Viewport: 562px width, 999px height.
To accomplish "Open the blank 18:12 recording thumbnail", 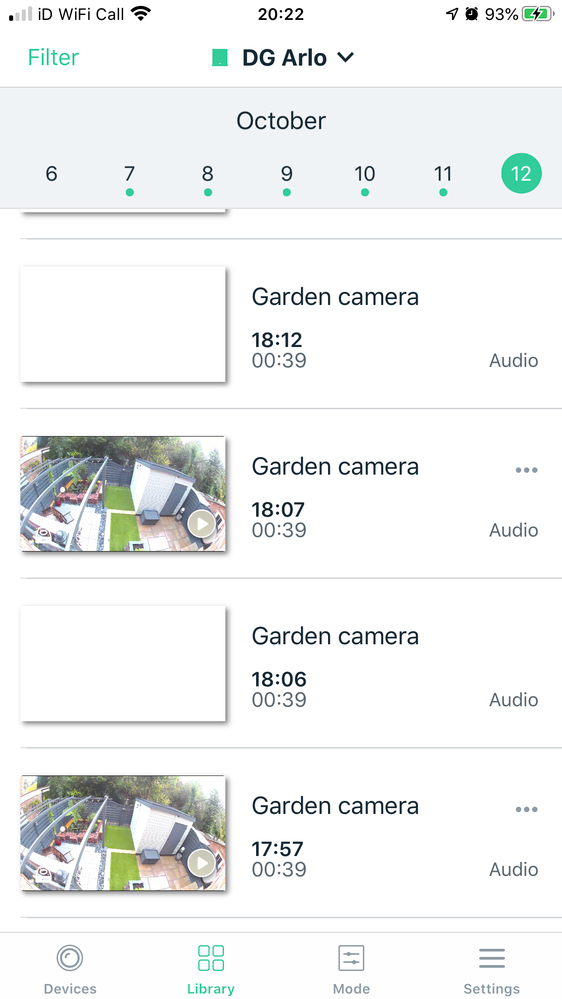I will (x=123, y=324).
